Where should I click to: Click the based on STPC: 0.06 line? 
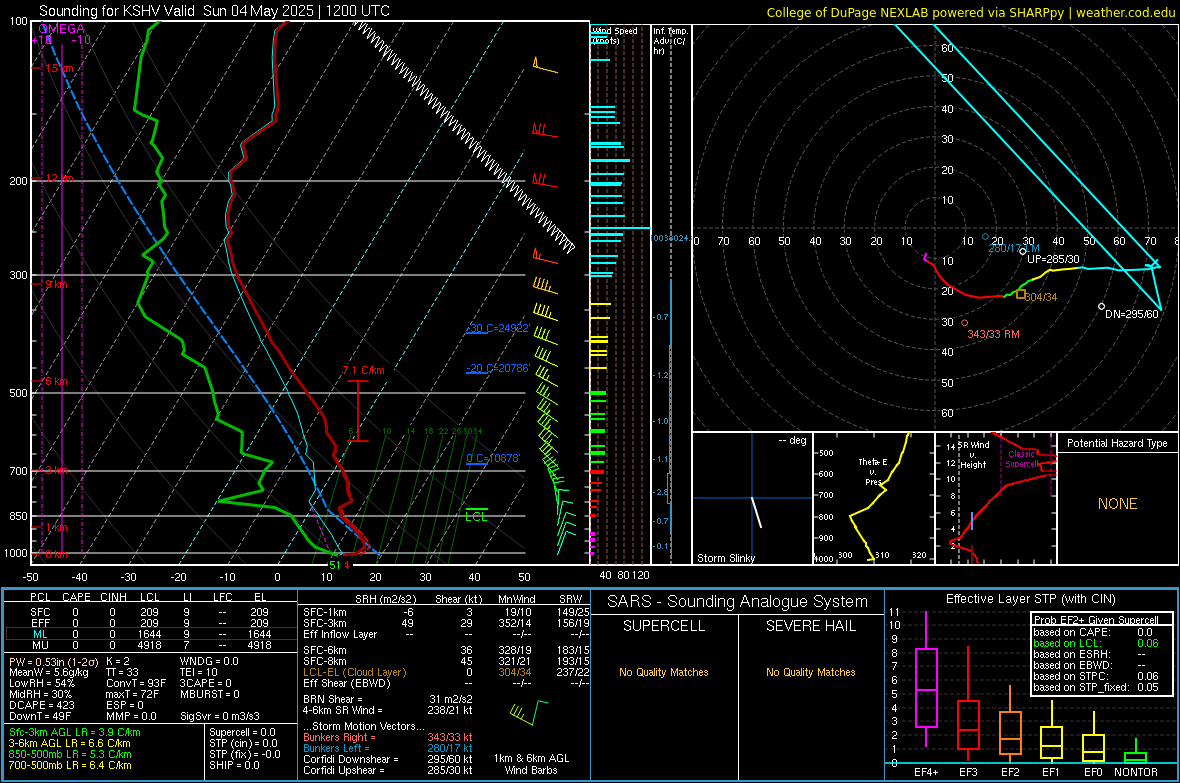pyautogui.click(x=1096, y=676)
